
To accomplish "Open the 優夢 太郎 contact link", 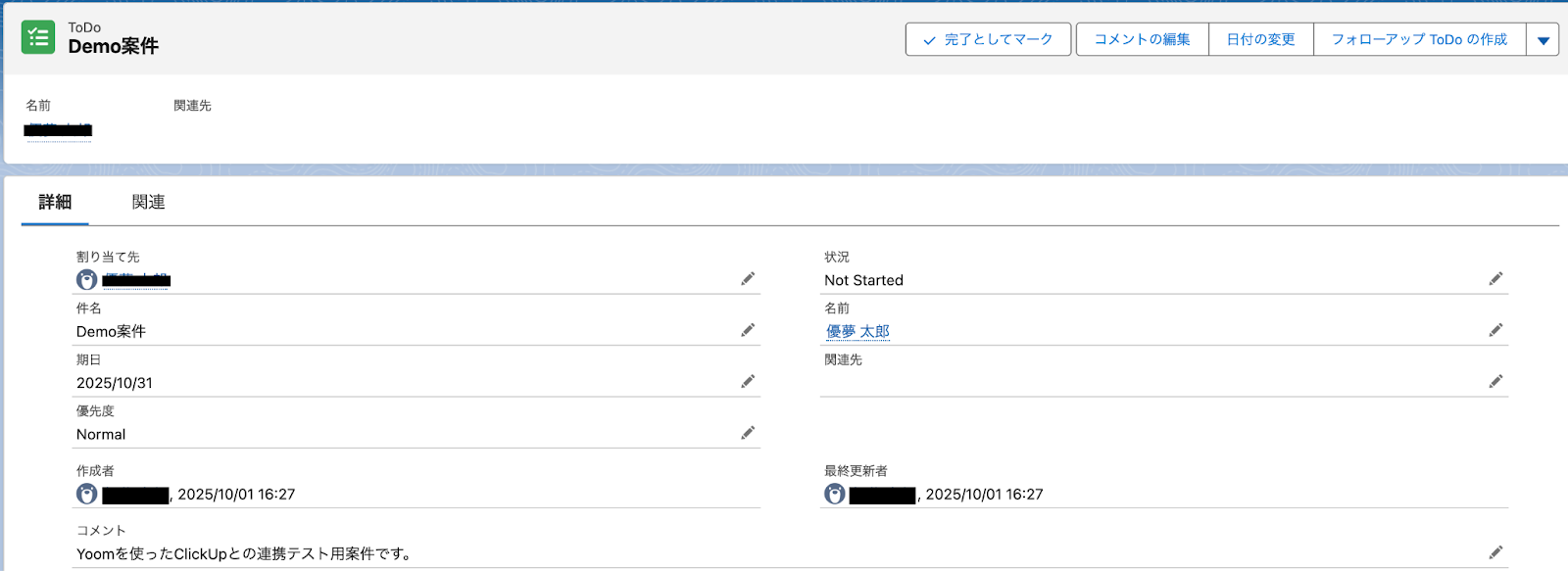I will [857, 331].
